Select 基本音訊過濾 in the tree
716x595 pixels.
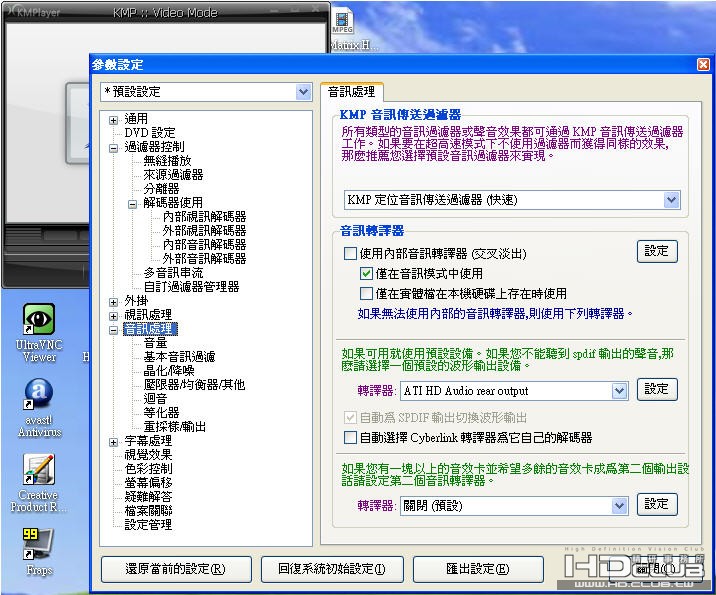(x=179, y=357)
